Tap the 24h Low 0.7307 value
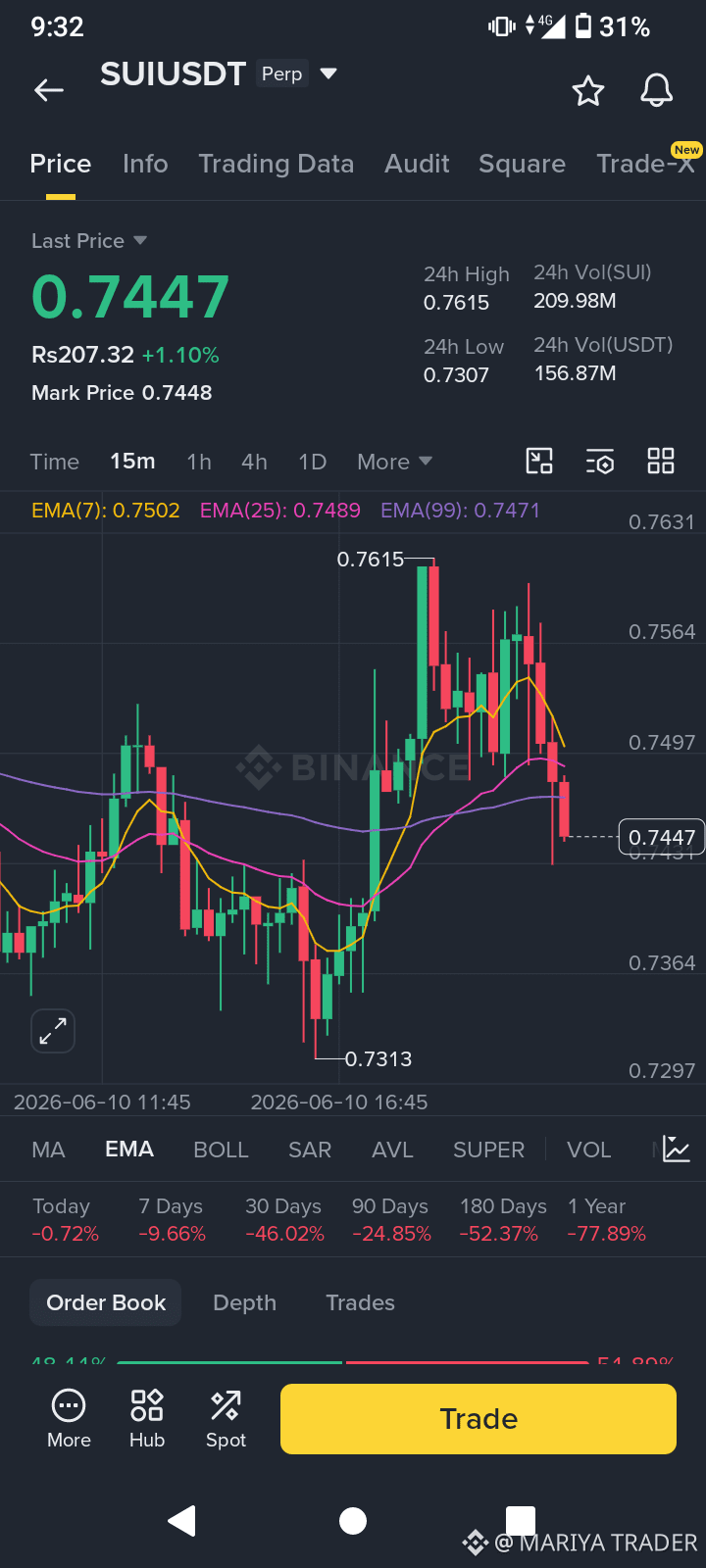 pos(456,375)
